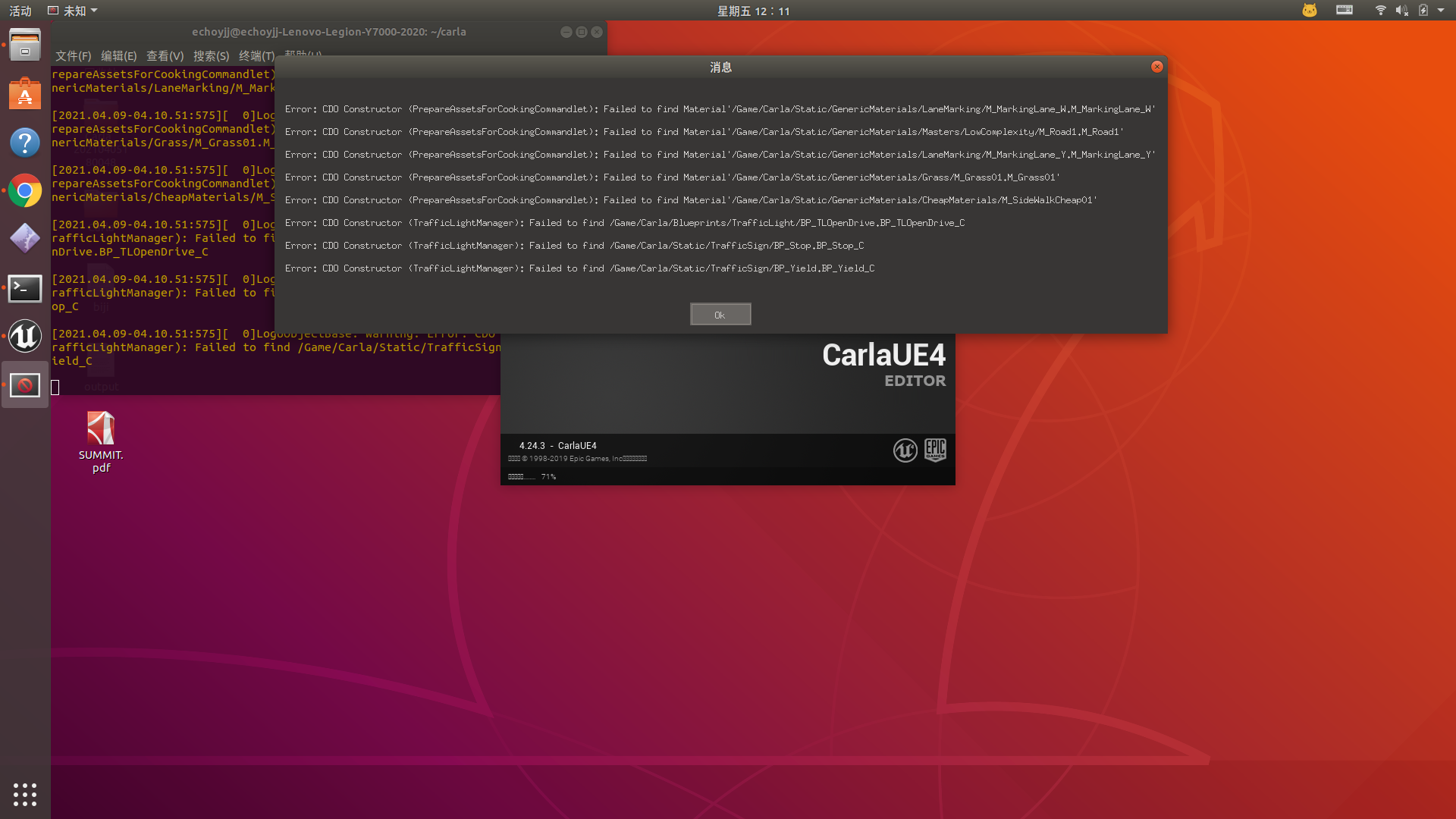1456x819 pixels.
Task: Click 活动 in the top bar
Action: 20,10
